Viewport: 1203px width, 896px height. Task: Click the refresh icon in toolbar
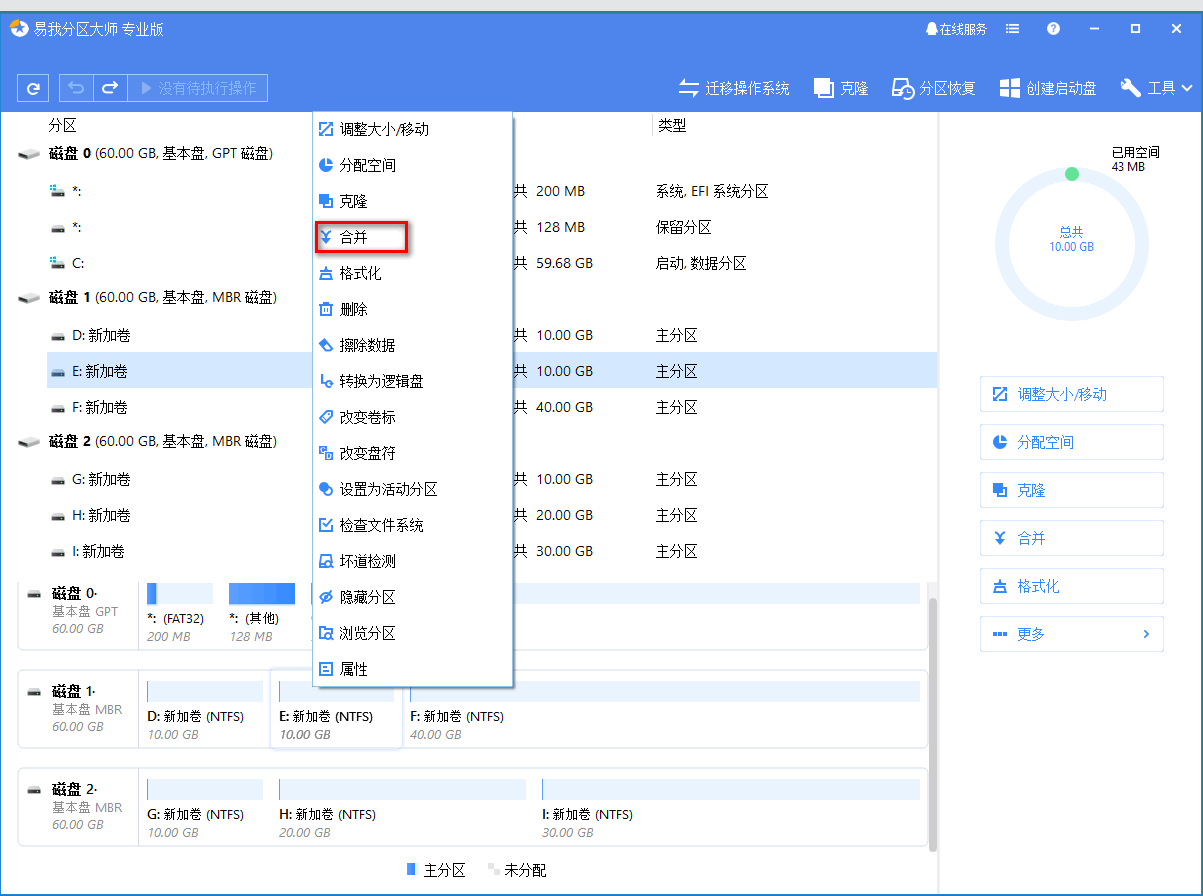(x=33, y=88)
